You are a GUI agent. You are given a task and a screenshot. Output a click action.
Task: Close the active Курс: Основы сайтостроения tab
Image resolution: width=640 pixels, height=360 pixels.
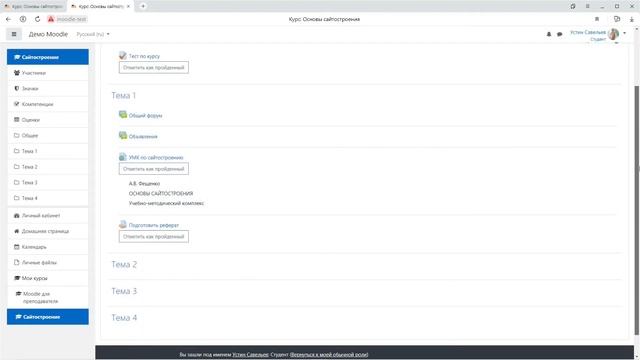tap(128, 7)
